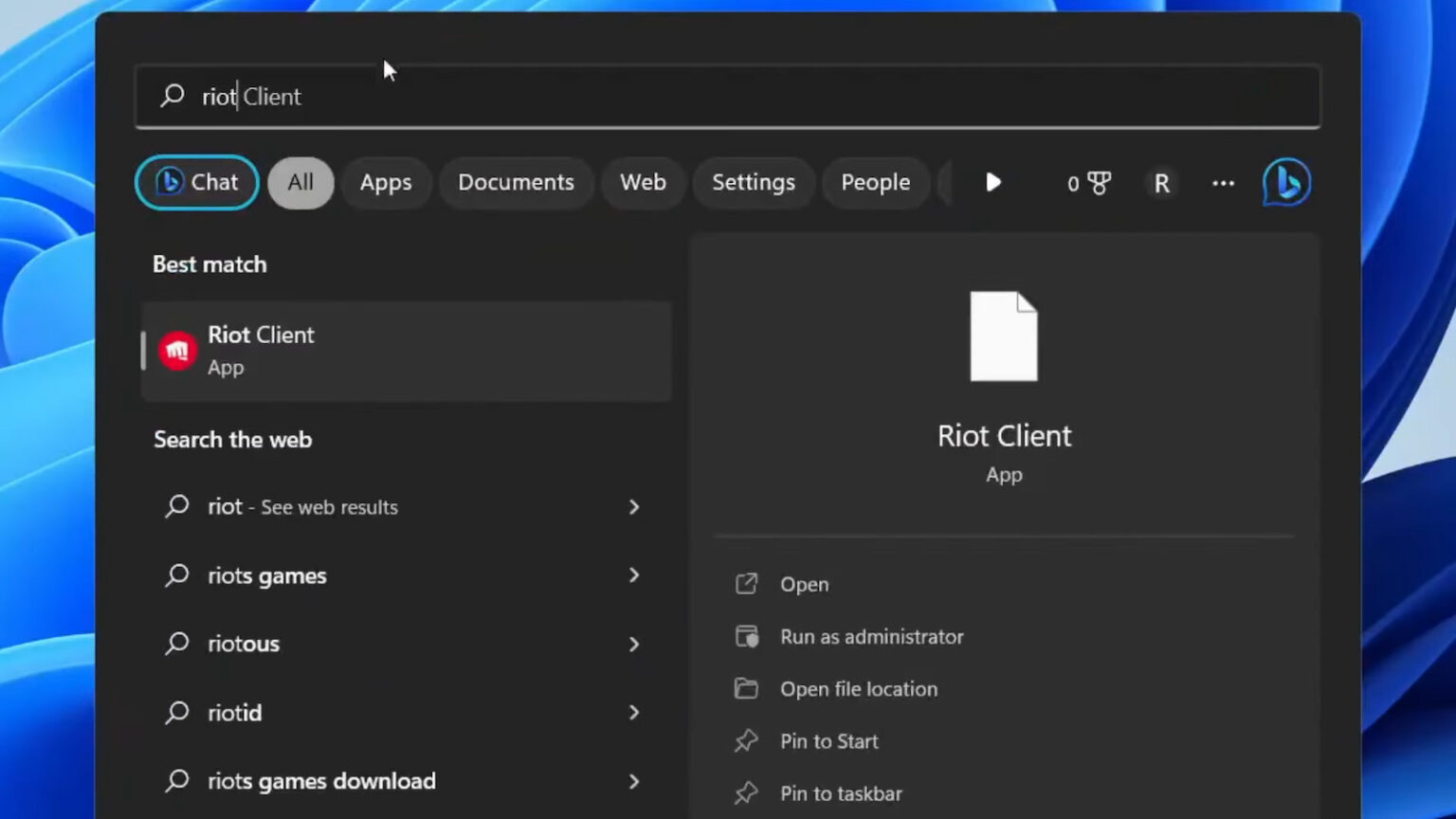1456x819 pixels.
Task: Click the search magnifier icon in search box
Action: pyautogui.click(x=173, y=96)
